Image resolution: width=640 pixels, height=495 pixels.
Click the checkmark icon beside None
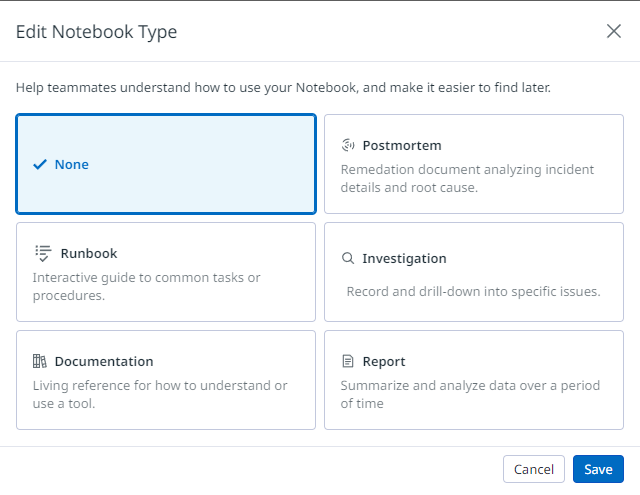(x=40, y=164)
